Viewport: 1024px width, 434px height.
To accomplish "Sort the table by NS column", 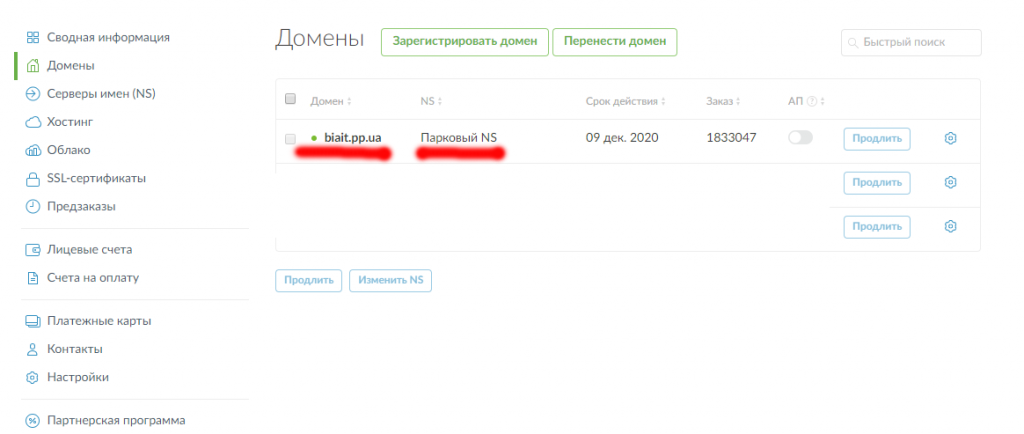I will click(x=431, y=101).
